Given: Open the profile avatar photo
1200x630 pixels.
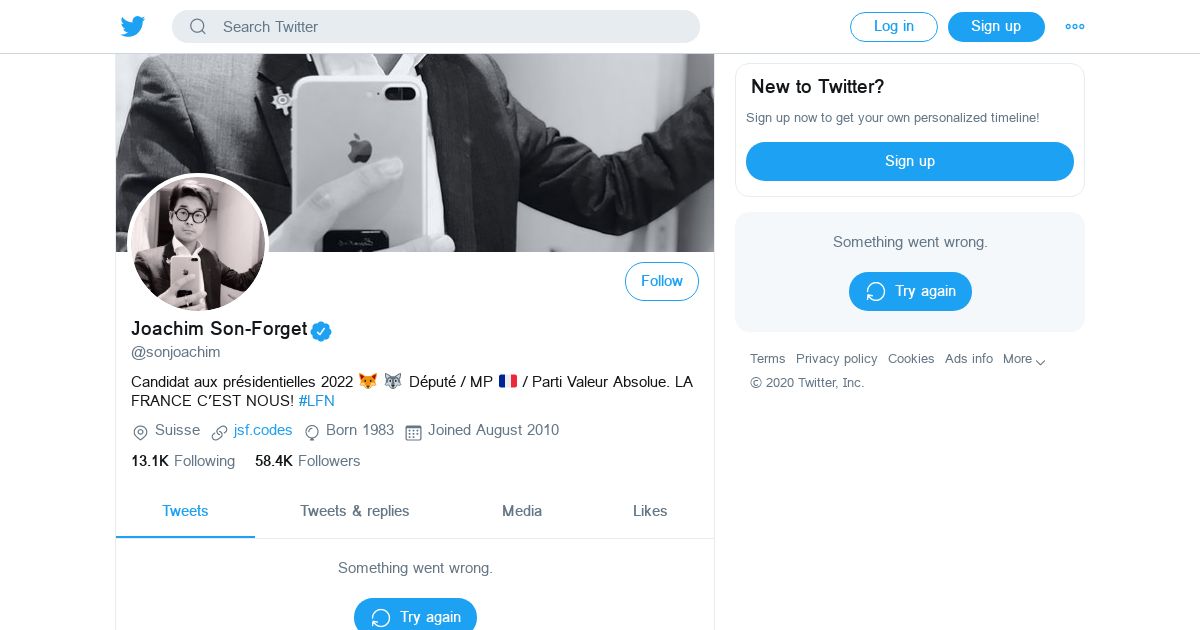Looking at the screenshot, I should 198,243.
